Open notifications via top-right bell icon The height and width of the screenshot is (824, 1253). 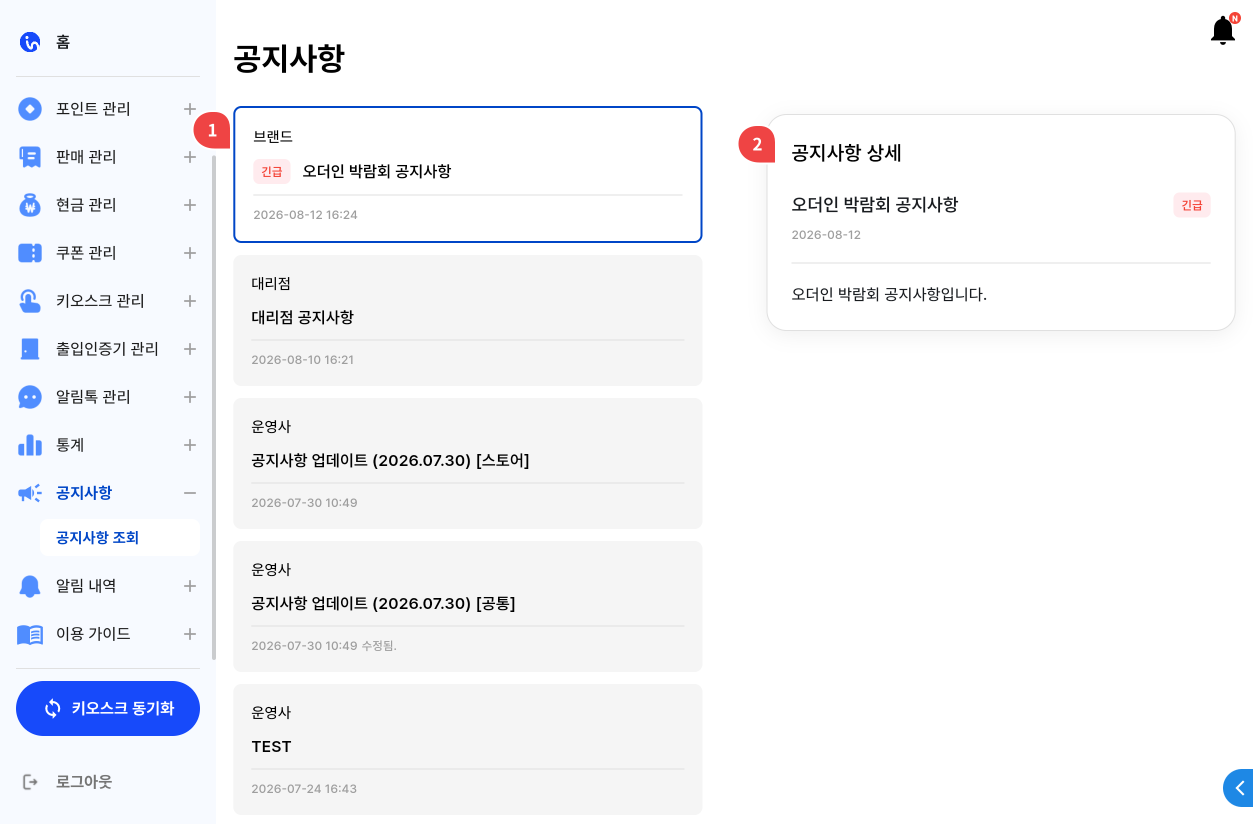1223,30
